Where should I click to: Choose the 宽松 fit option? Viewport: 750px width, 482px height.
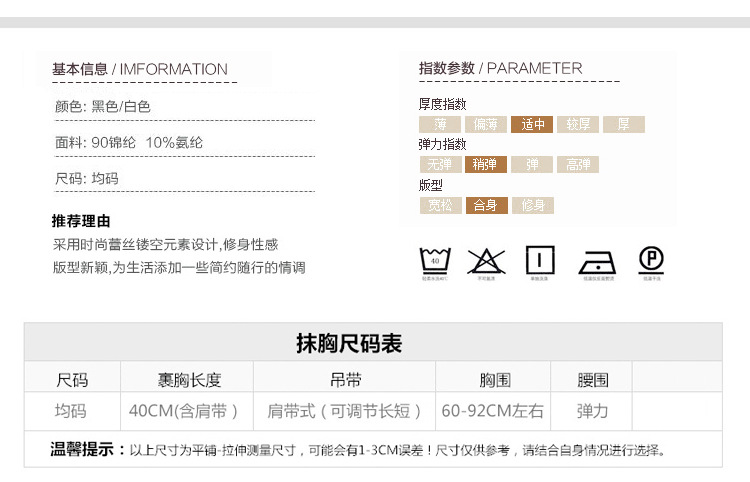[x=440, y=206]
